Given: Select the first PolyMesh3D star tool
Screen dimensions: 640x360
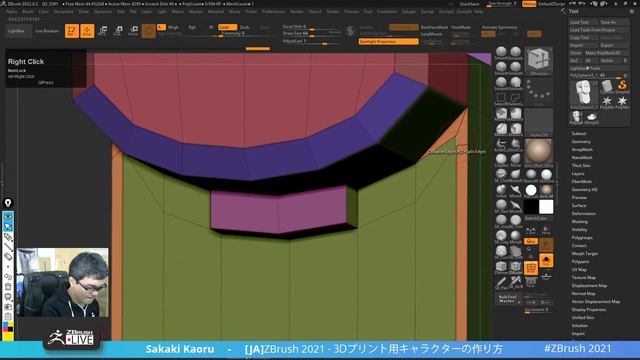Looking at the screenshot, I should coord(607,101).
